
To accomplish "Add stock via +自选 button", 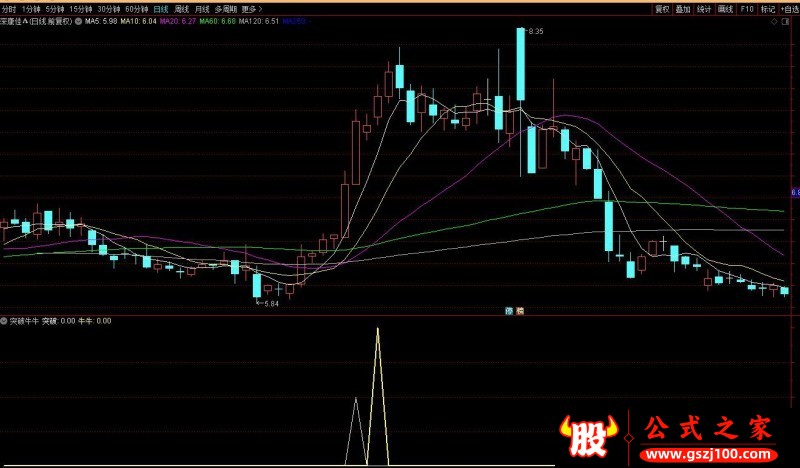I will click(789, 9).
